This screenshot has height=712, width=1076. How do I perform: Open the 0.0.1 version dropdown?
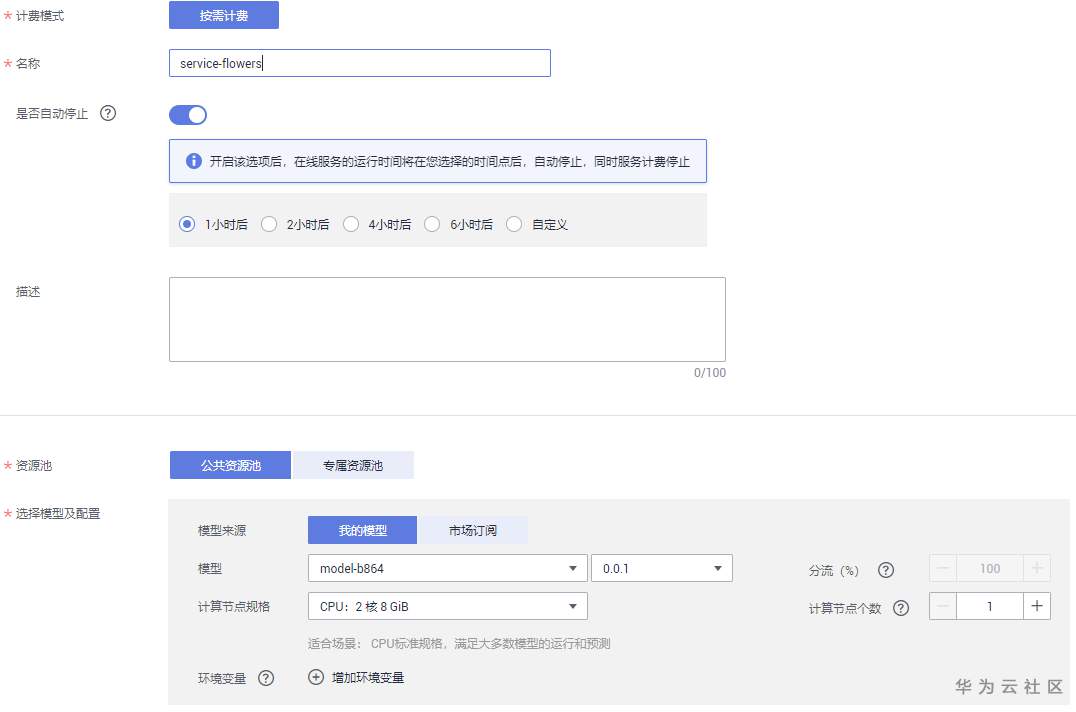(x=662, y=568)
